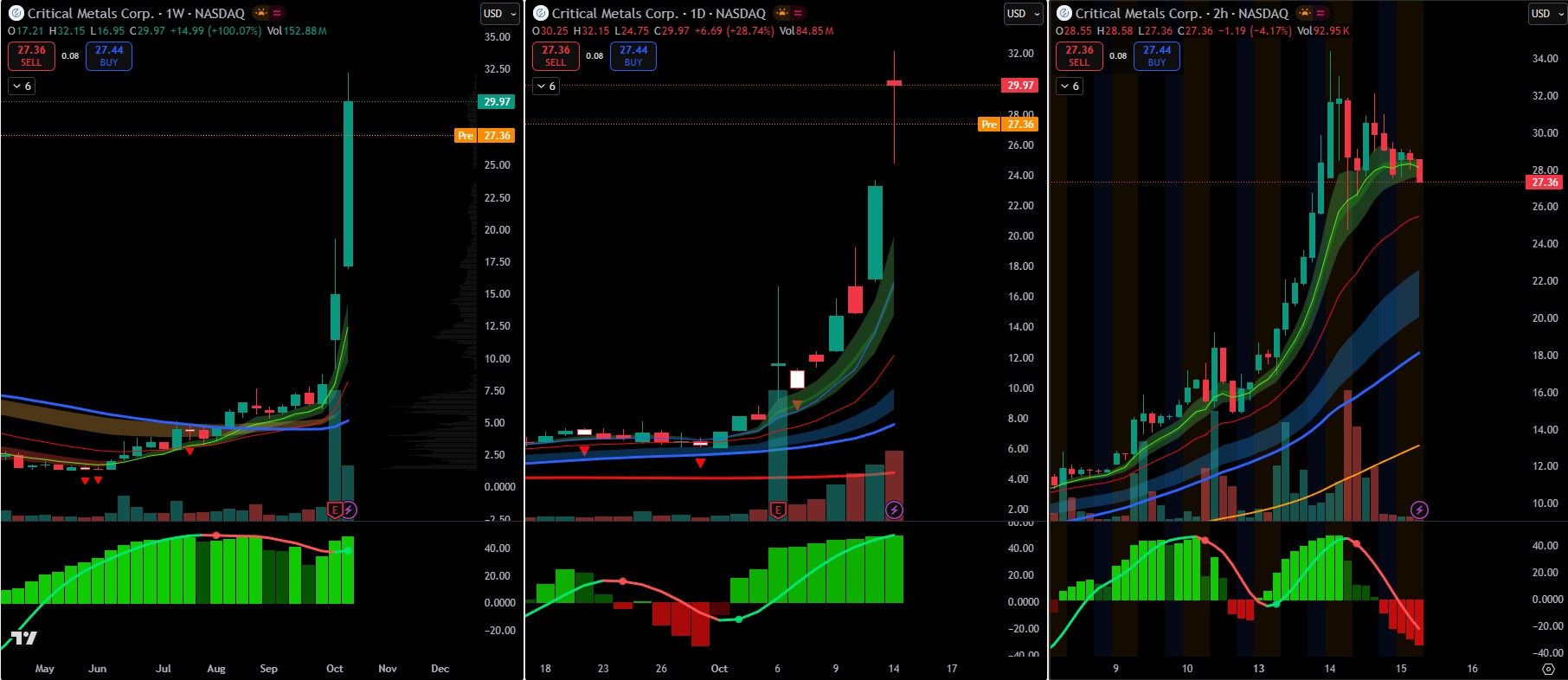The width and height of the screenshot is (1568, 680).
Task: Click the pre-market sun icon in weekly chart
Action: 260,13
